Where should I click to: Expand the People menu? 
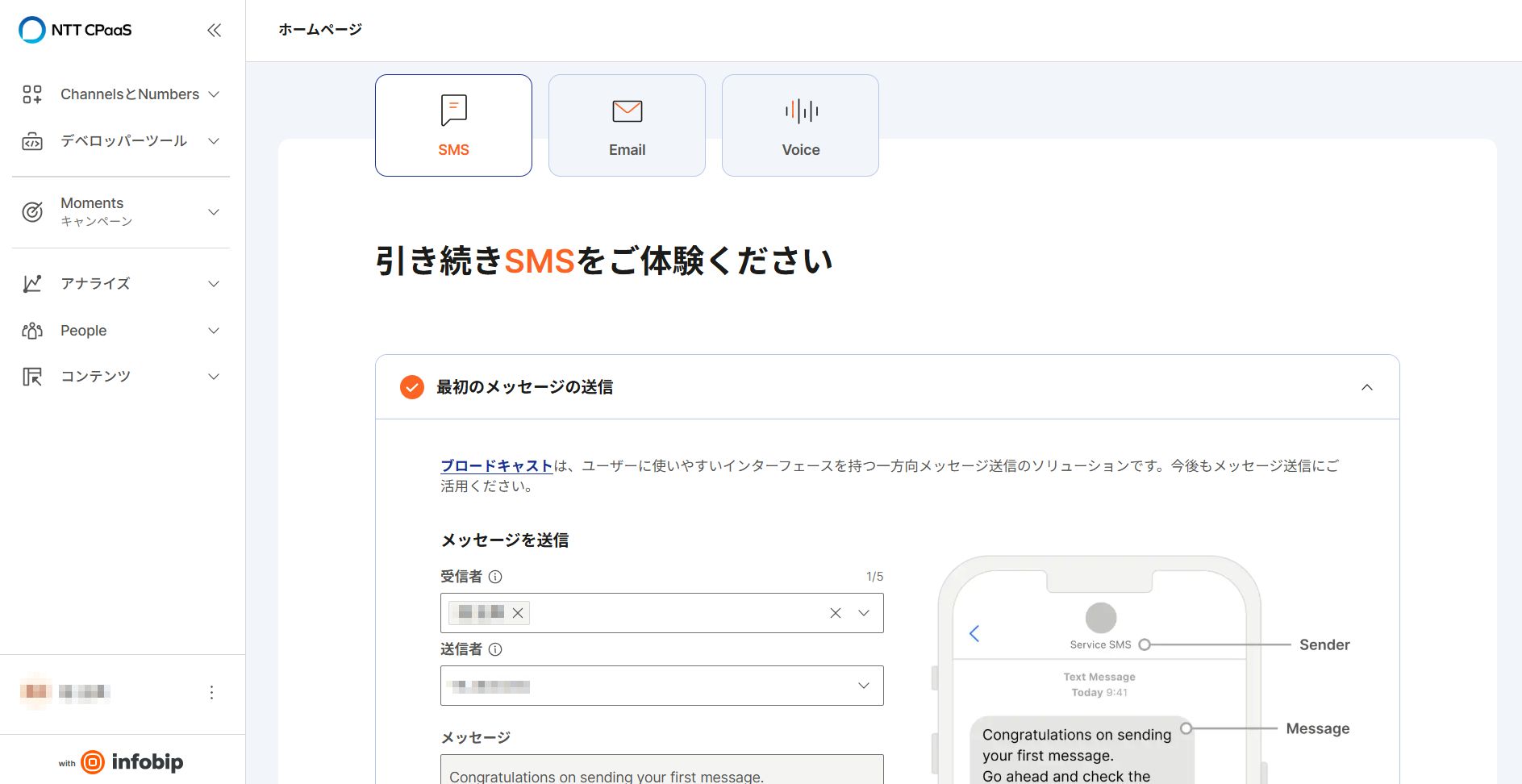coord(214,331)
